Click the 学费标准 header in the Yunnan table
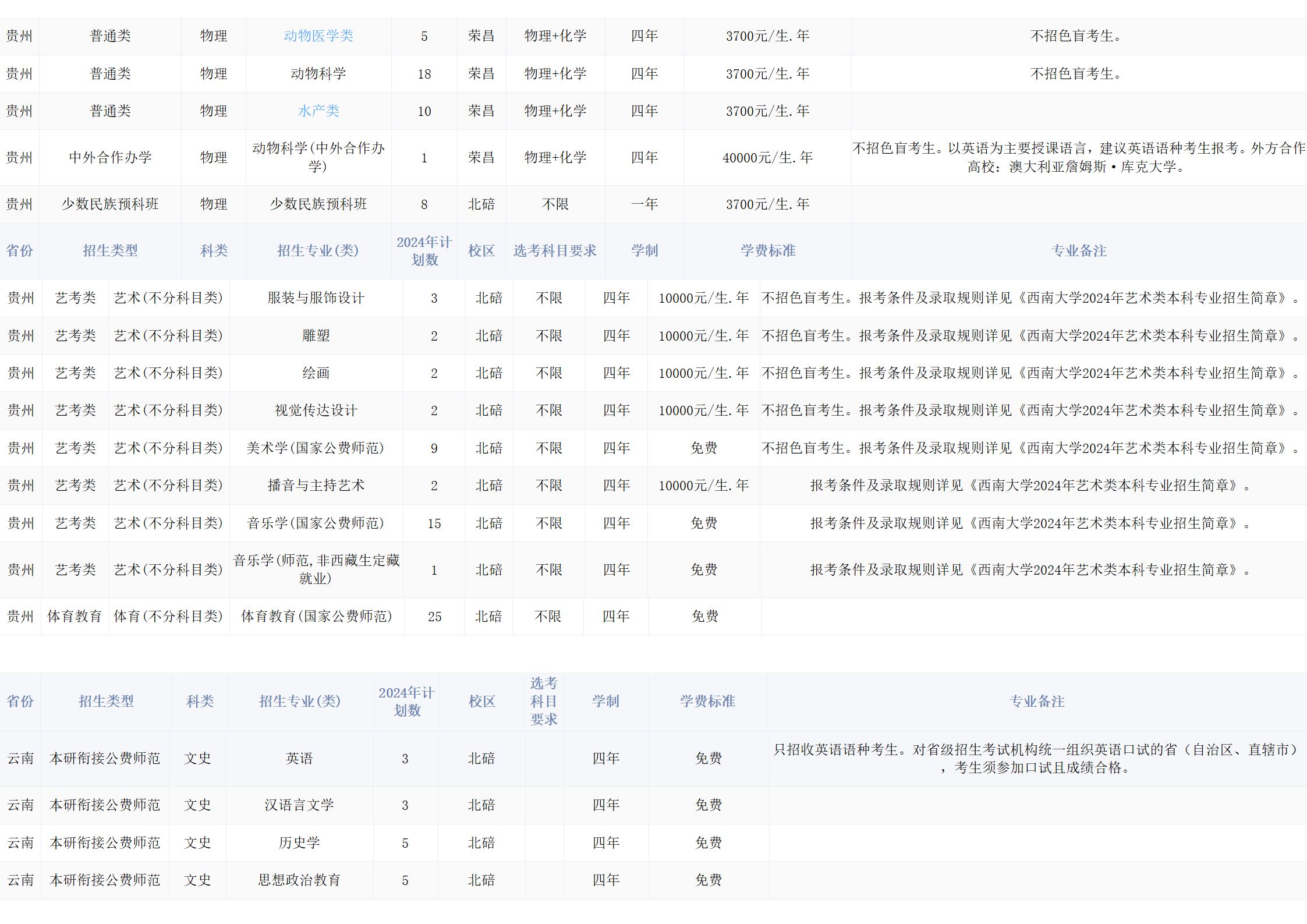Image resolution: width=1307 pixels, height=924 pixels. click(707, 702)
